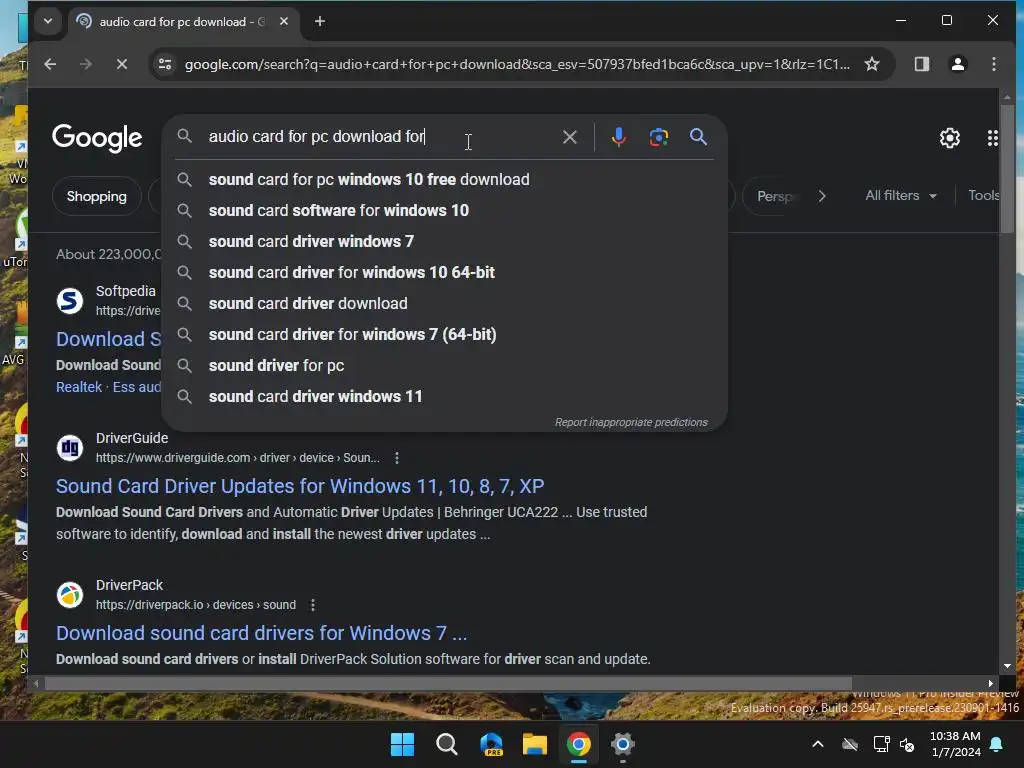The height and width of the screenshot is (768, 1024).
Task: Choose suggestion sound card driver windows 11
Action: coord(444,396)
